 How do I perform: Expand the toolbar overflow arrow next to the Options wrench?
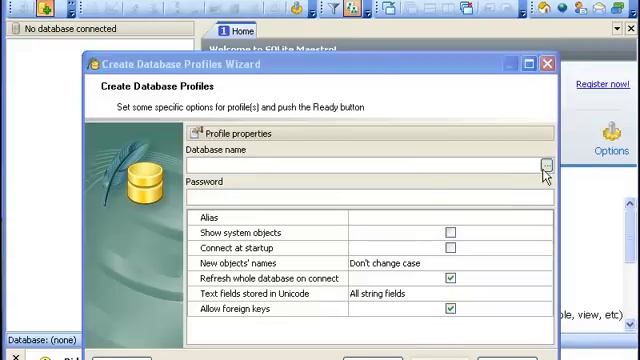pyautogui.click(x=312, y=9)
